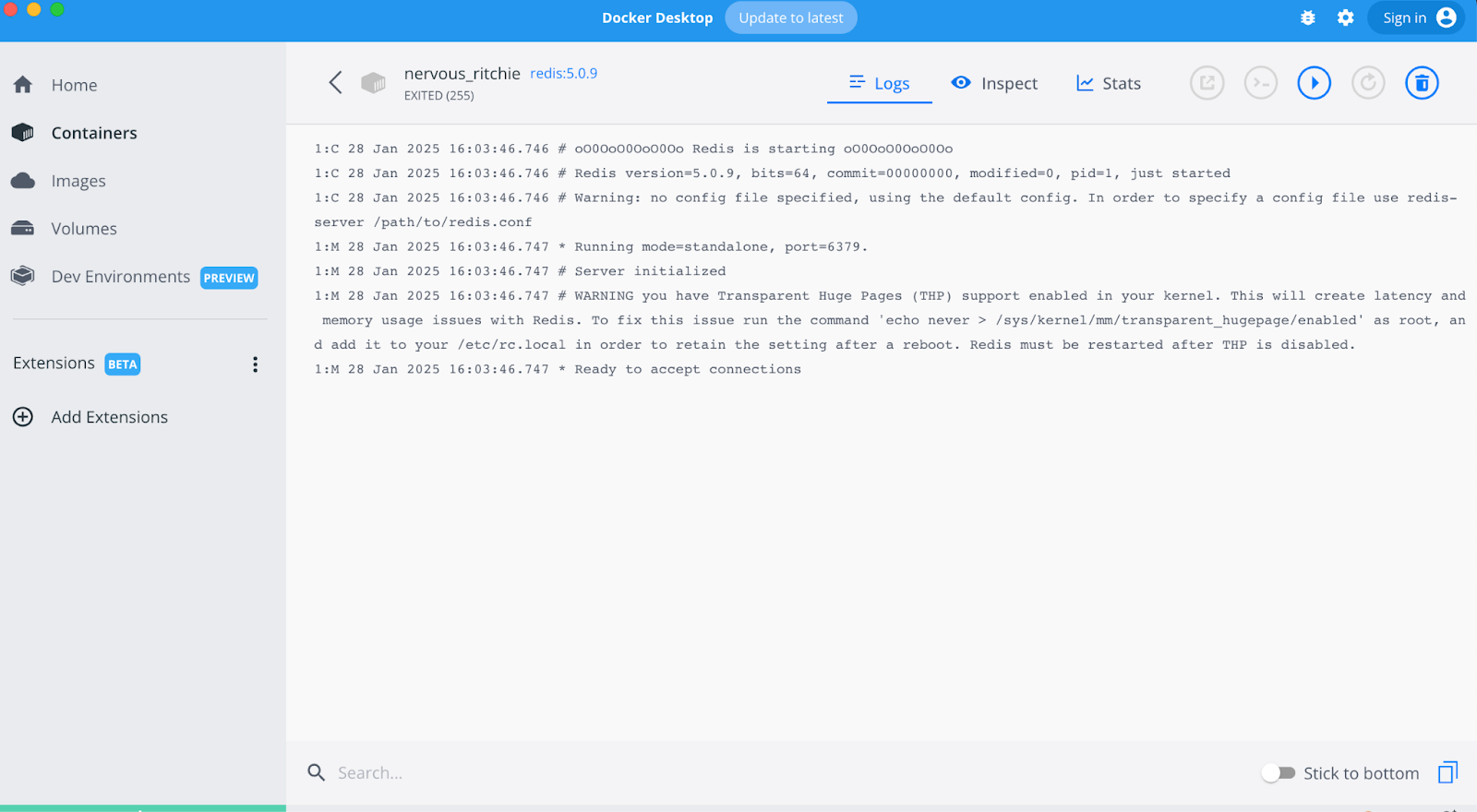Click Add Extensions
This screenshot has width=1477, height=812.
[x=110, y=417]
